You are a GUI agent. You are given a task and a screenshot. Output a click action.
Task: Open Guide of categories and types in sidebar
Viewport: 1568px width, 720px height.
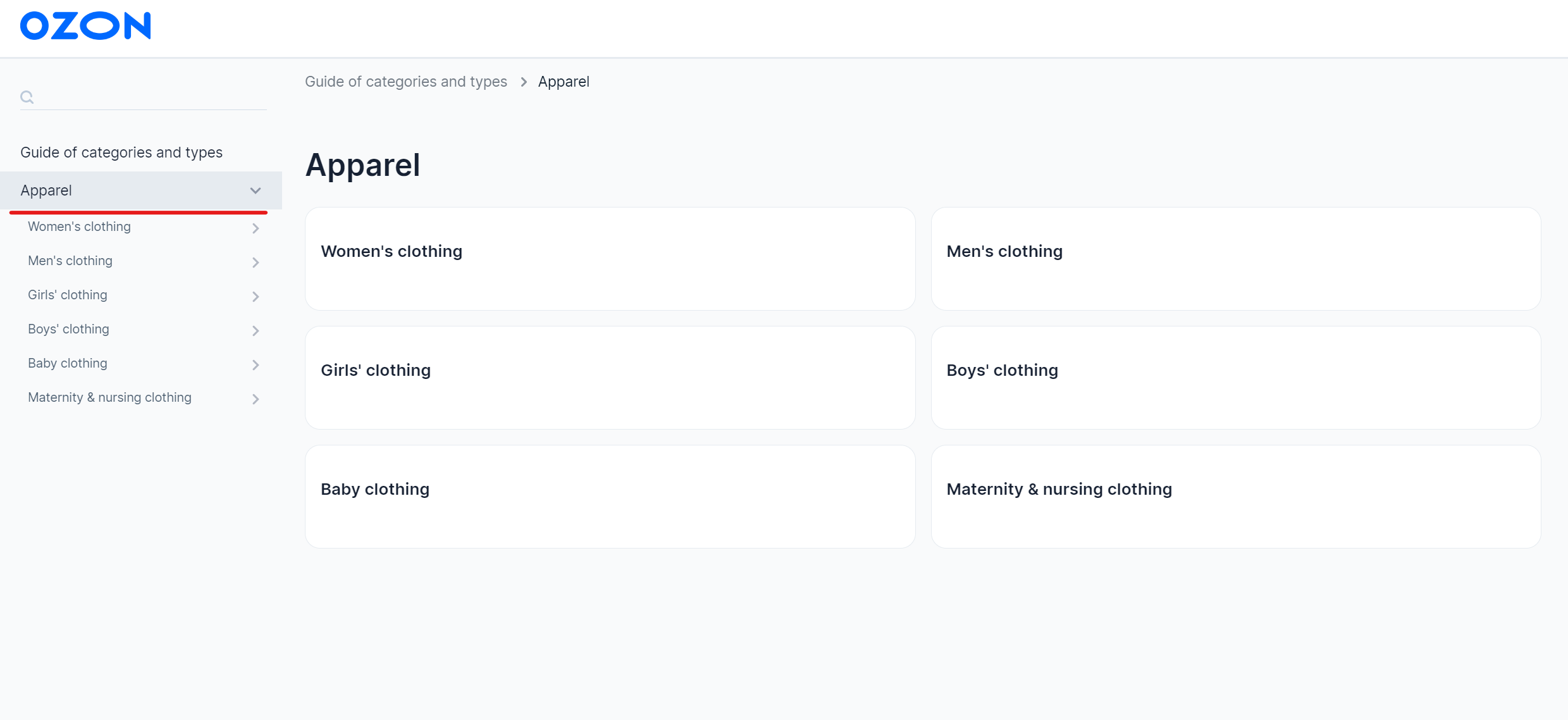[x=121, y=152]
